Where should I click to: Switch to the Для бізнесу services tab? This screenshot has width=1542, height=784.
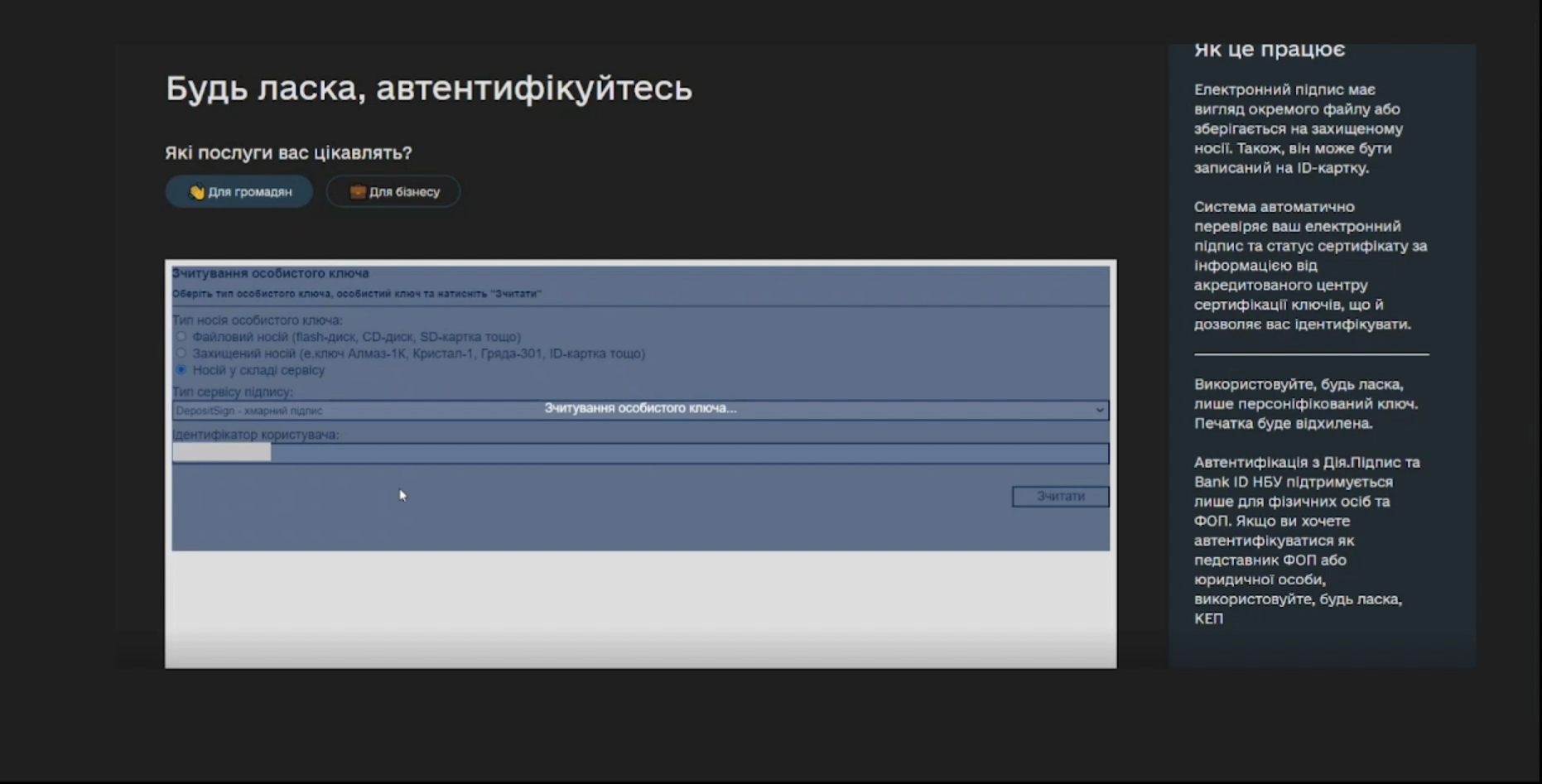393,192
